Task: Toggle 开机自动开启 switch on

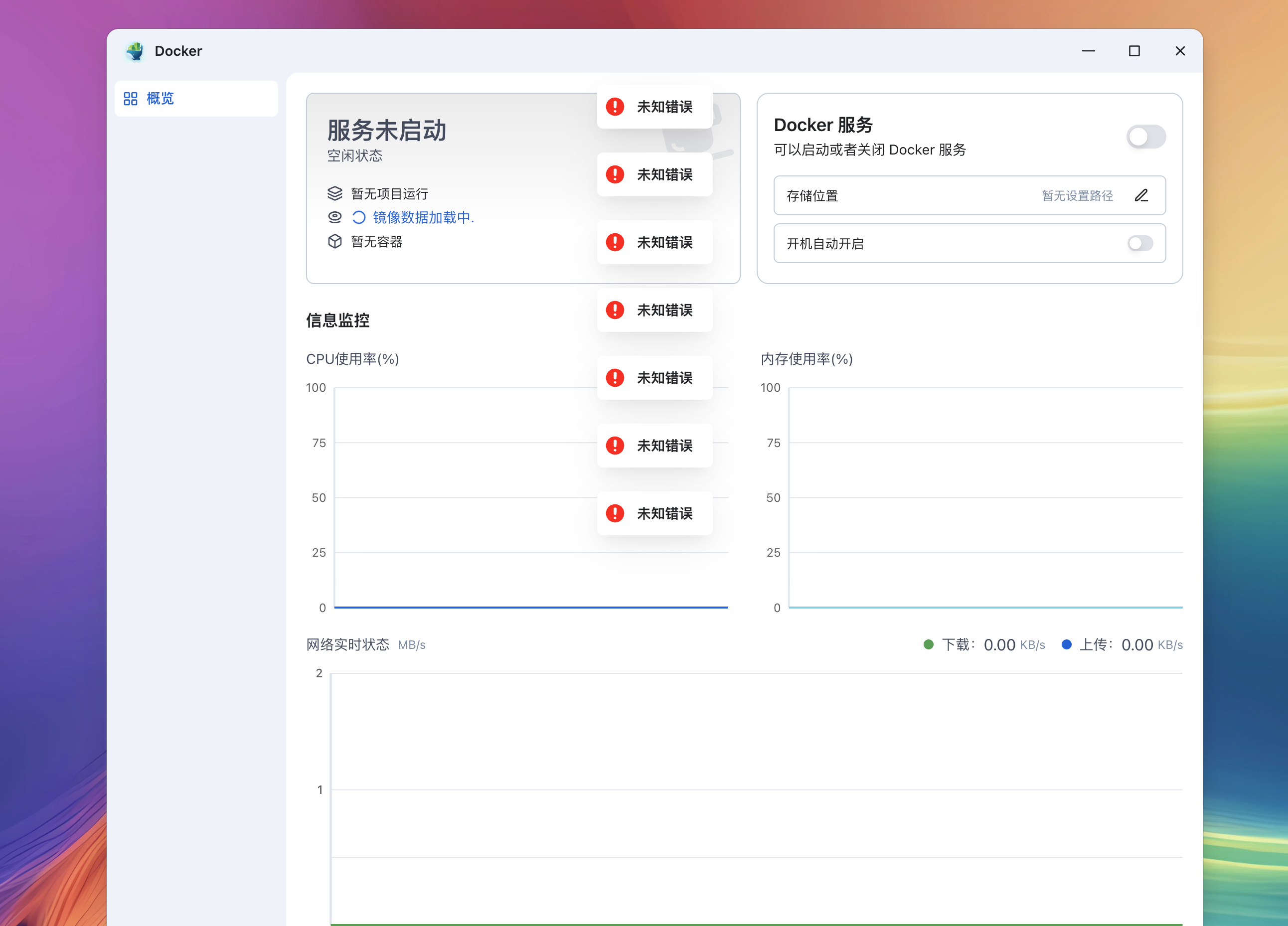Action: coord(1140,244)
